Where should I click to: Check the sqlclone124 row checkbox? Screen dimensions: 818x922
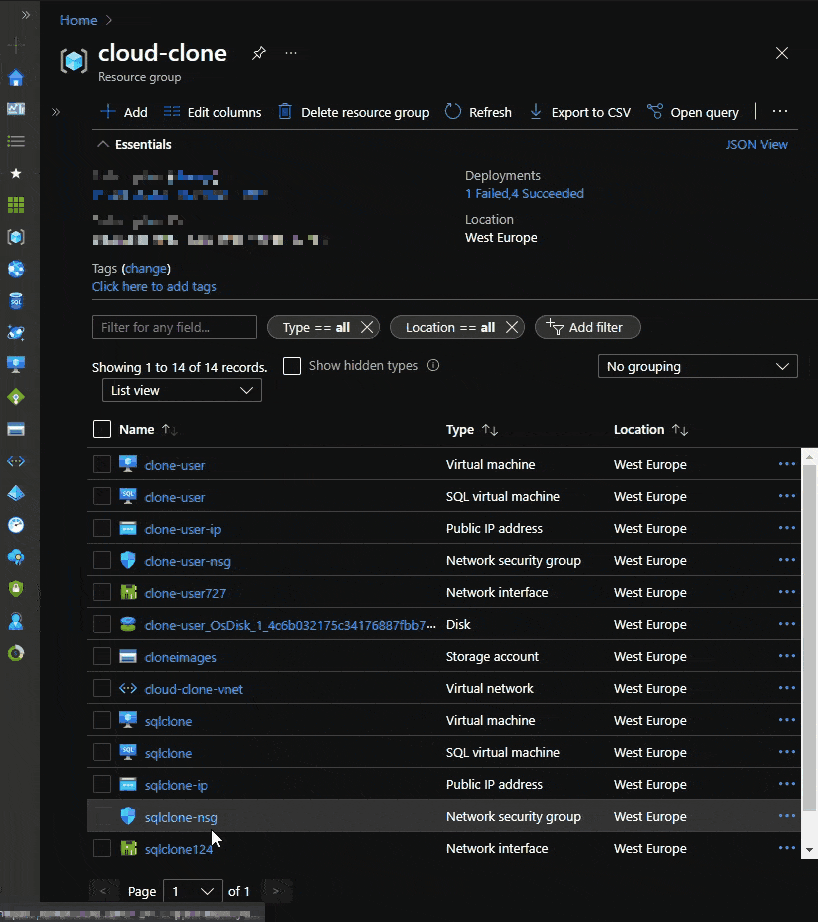pyautogui.click(x=102, y=848)
